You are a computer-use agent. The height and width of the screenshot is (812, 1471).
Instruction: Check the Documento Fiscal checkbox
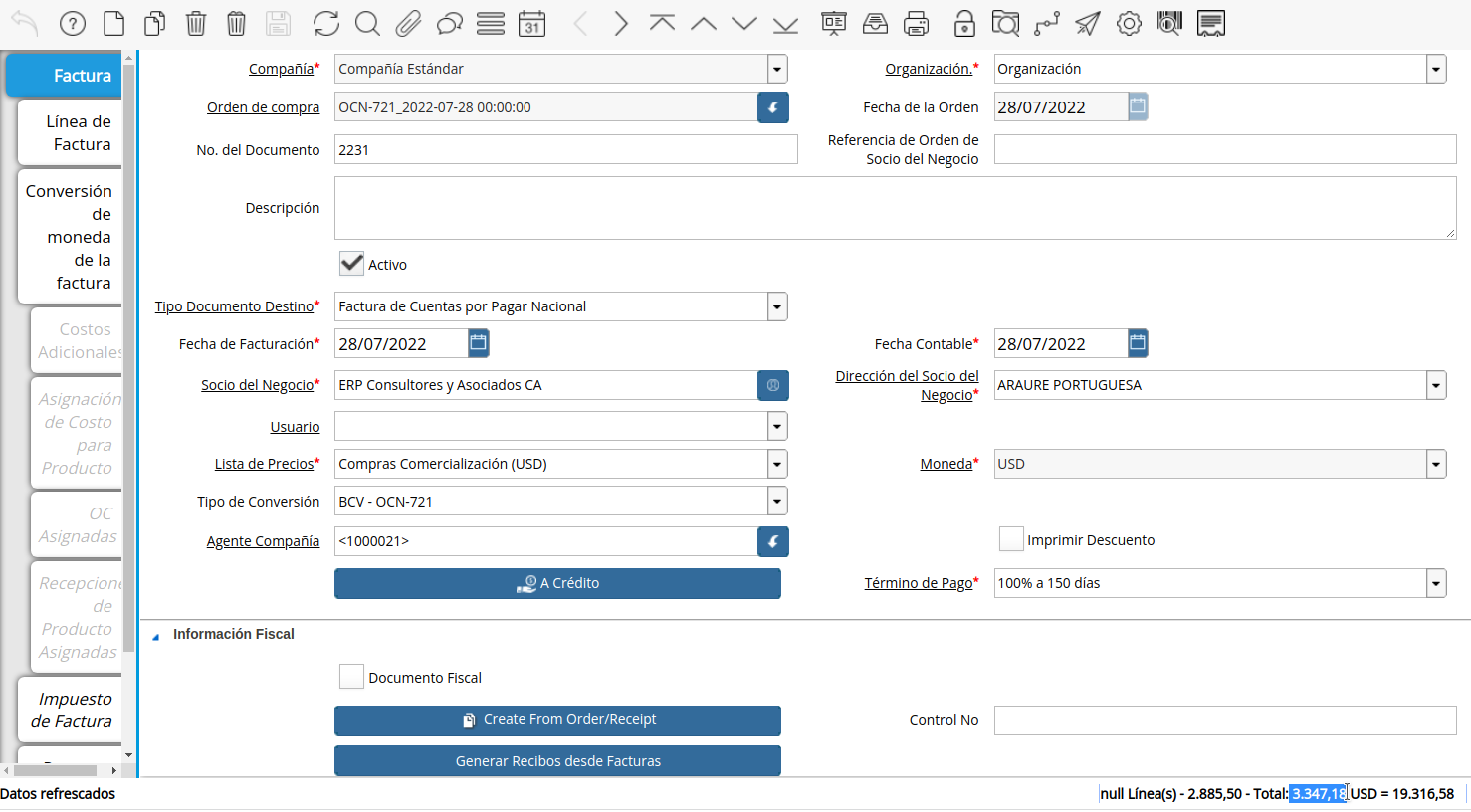coord(351,677)
